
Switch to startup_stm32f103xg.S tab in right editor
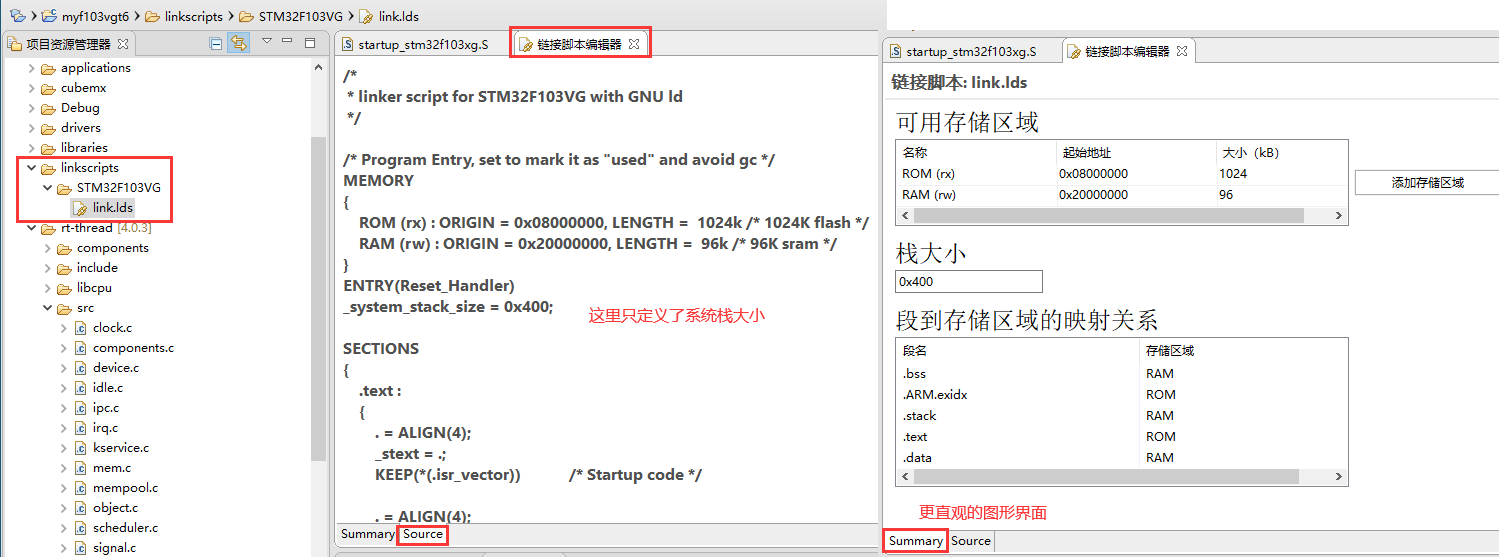click(971, 51)
